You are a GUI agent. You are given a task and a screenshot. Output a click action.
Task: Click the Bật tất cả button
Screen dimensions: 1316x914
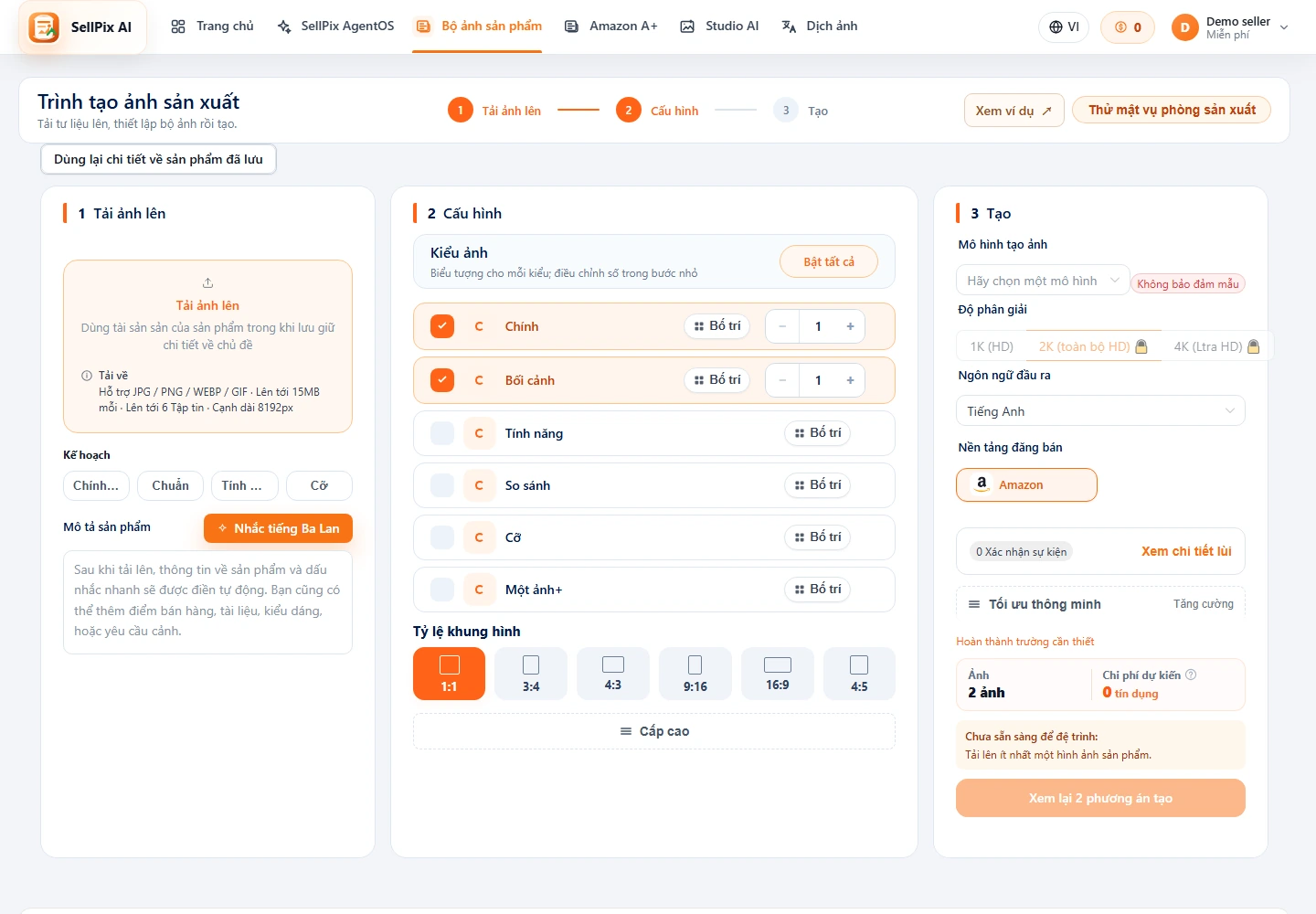[829, 261]
